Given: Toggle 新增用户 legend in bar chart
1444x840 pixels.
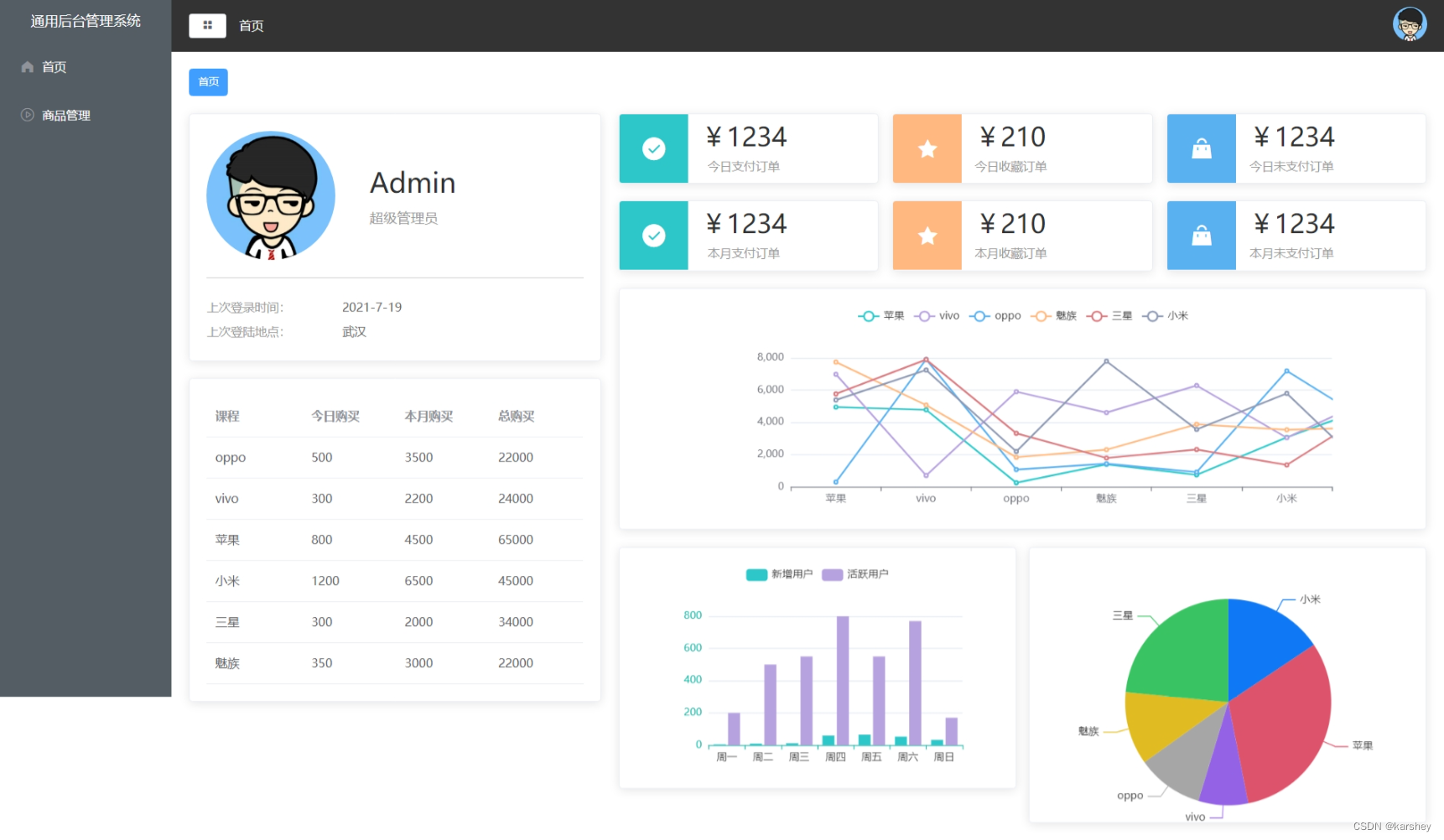Looking at the screenshot, I should click(x=779, y=574).
